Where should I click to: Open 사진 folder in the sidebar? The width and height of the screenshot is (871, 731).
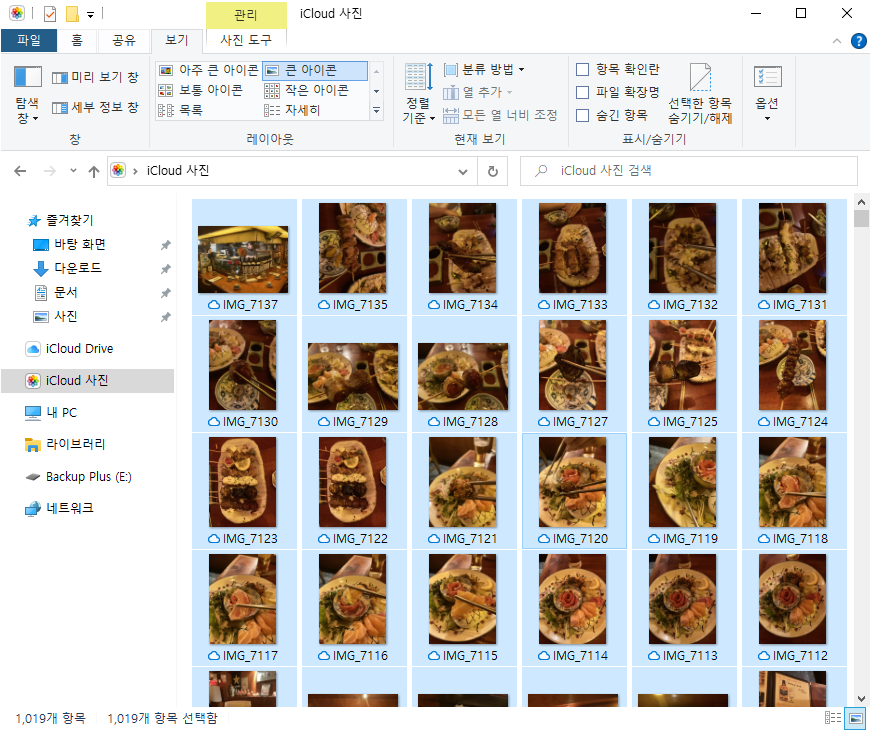click(x=65, y=317)
